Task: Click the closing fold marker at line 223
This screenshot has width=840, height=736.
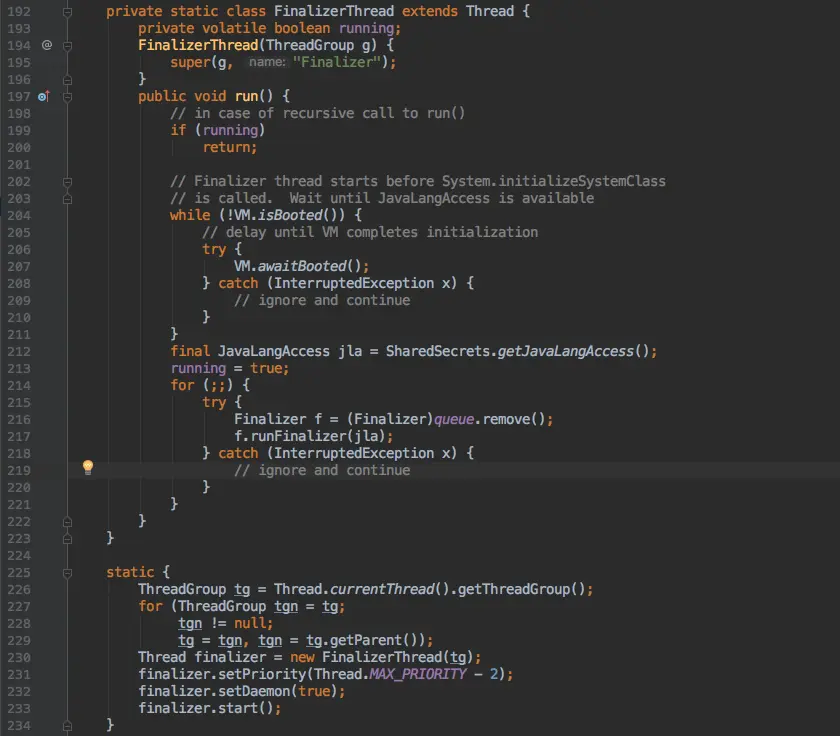Action: (66, 538)
